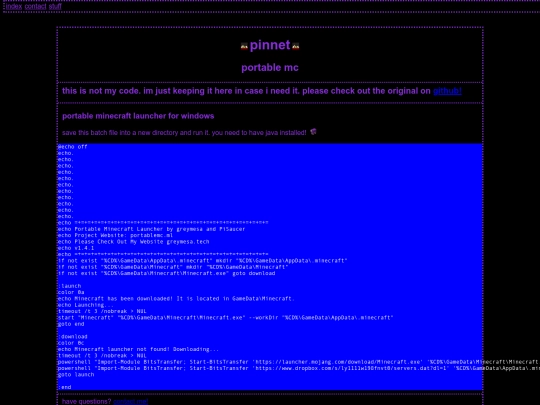Click 'echo Minecraft launcher not found!' line
540x405 pixels.
138,349
